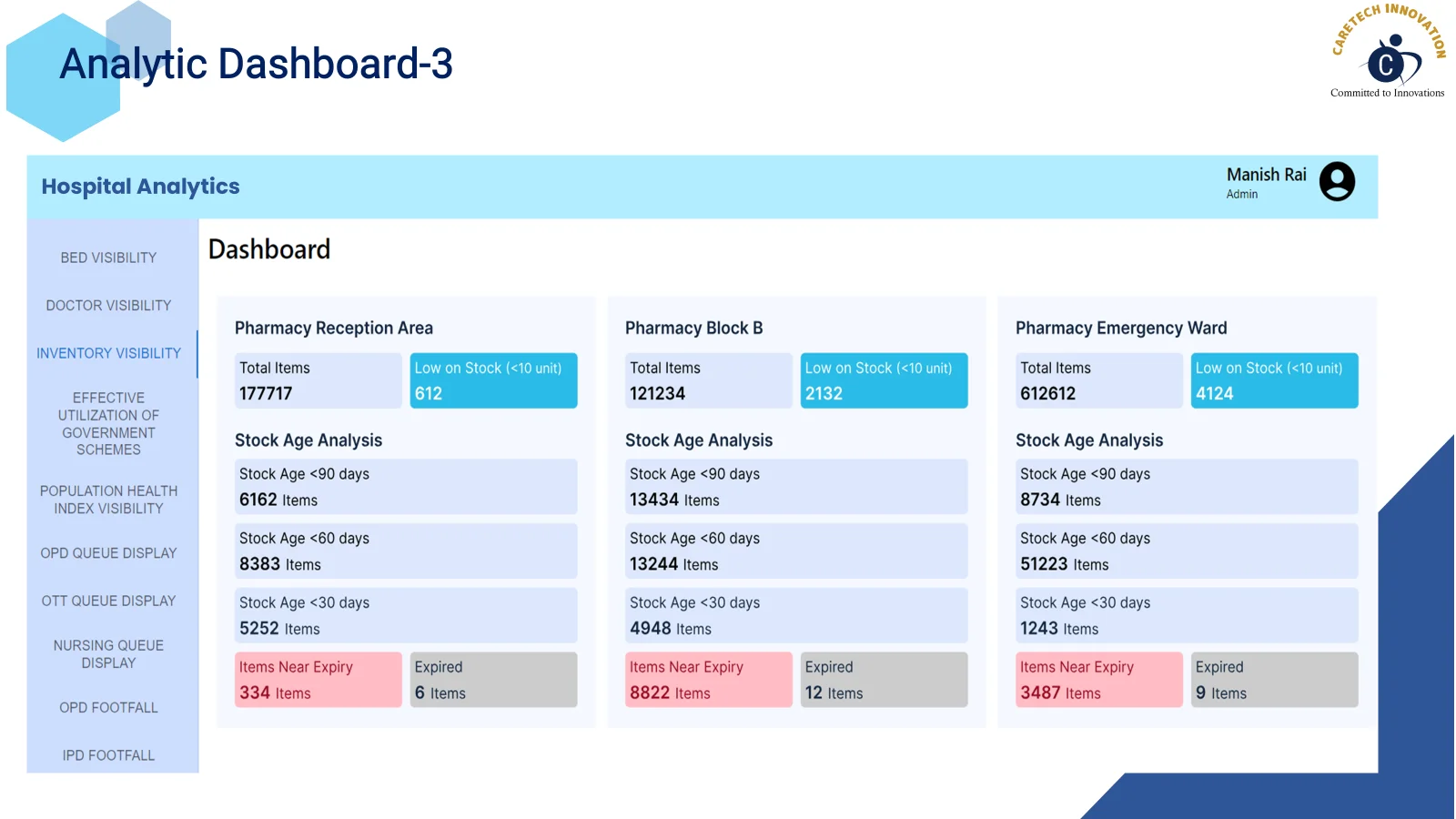
Task: Click Emergency Ward Low on Stock 4124 tile
Action: click(x=1274, y=380)
